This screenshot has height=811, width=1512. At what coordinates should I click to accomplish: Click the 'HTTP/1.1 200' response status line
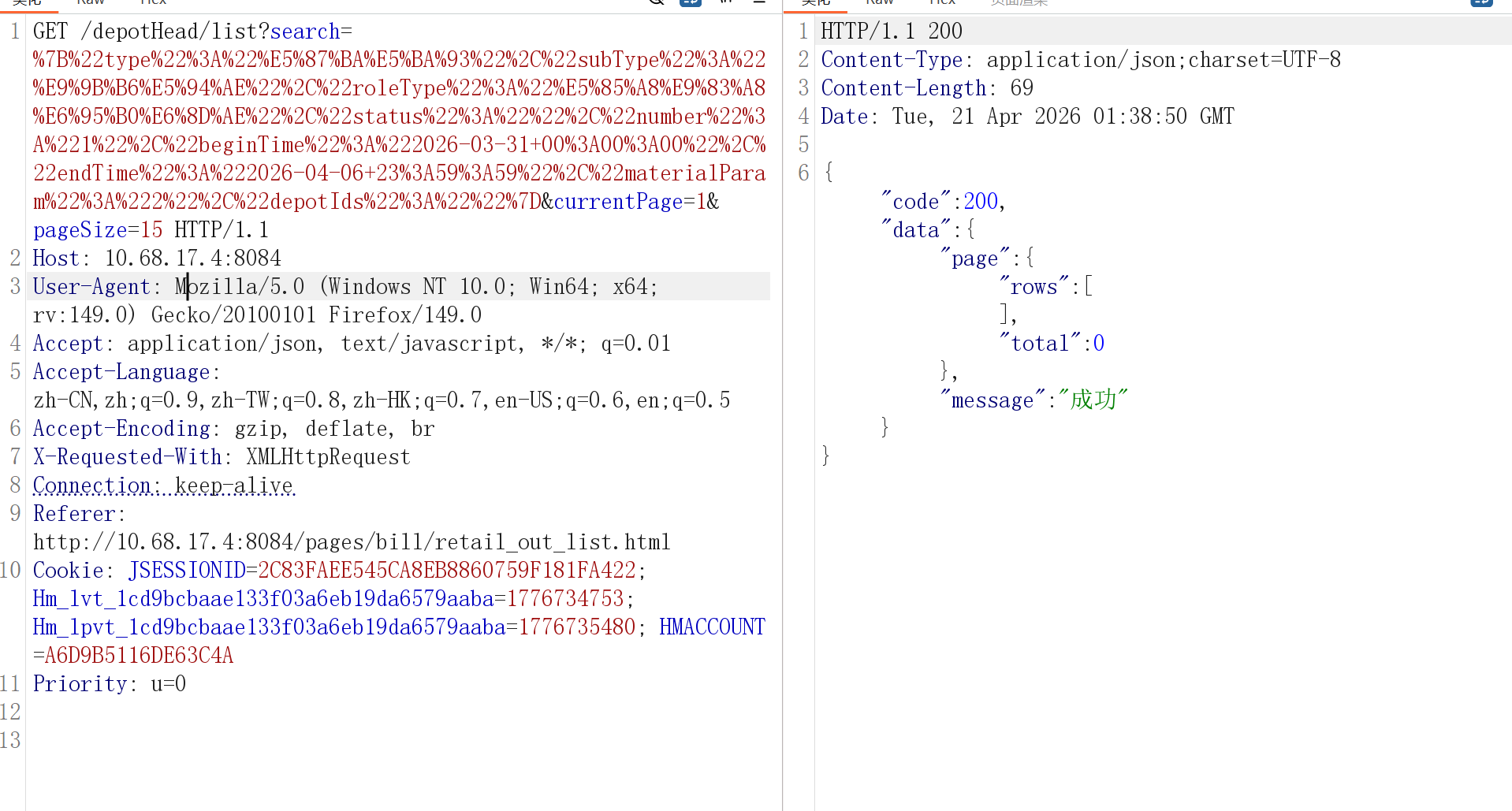892,32
